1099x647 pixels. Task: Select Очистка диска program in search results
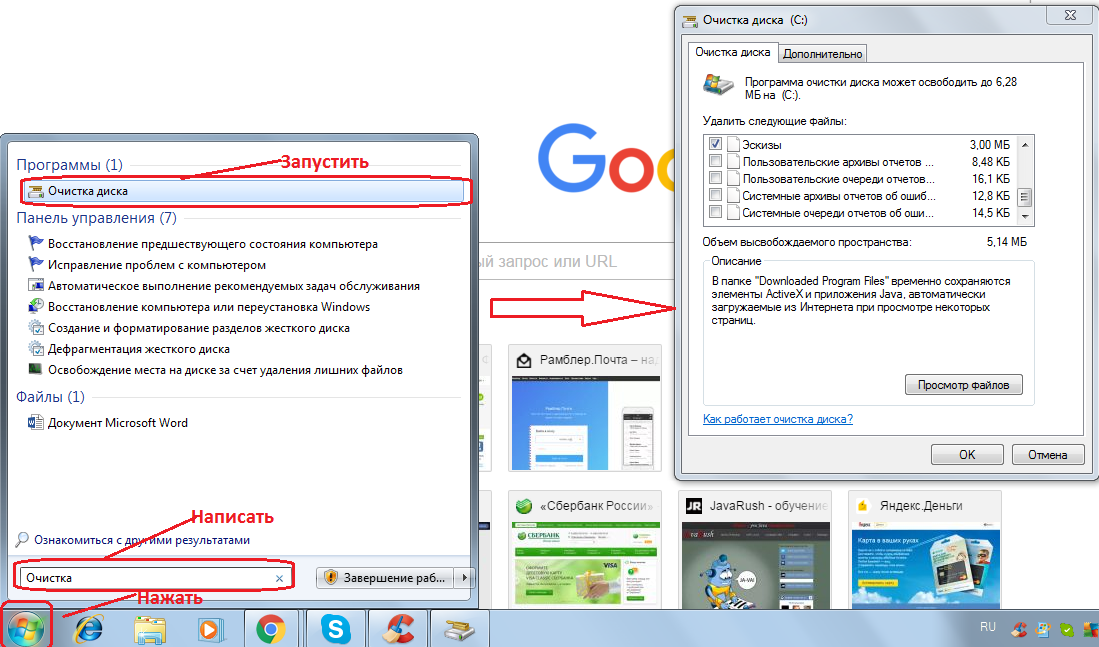pos(88,190)
